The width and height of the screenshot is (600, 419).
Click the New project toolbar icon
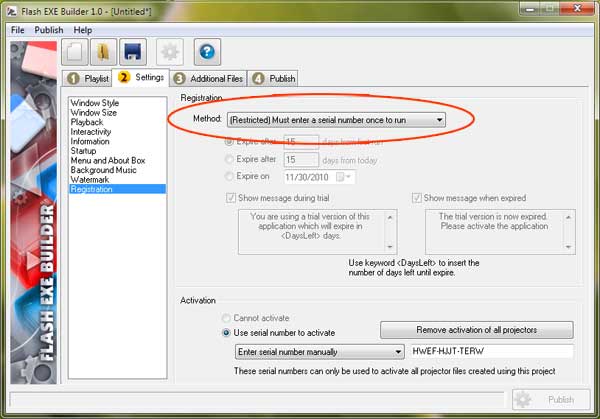(75, 52)
